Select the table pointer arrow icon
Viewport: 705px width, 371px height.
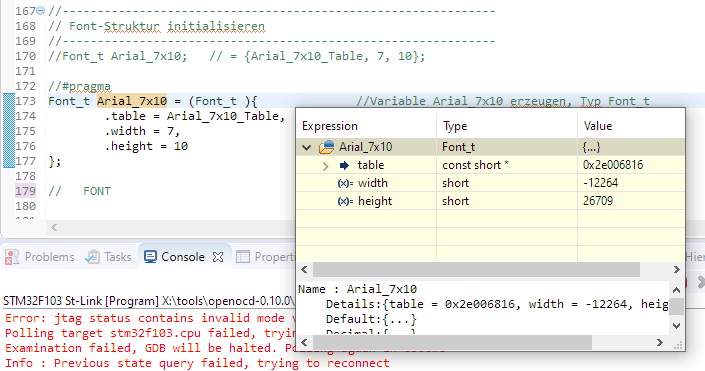tap(344, 165)
